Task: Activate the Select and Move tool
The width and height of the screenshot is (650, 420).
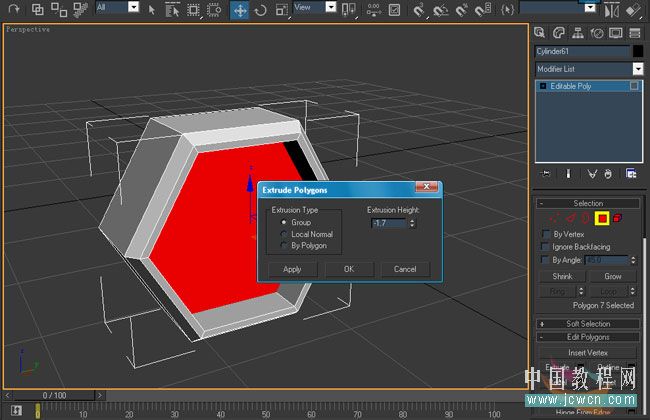Action: click(240, 10)
